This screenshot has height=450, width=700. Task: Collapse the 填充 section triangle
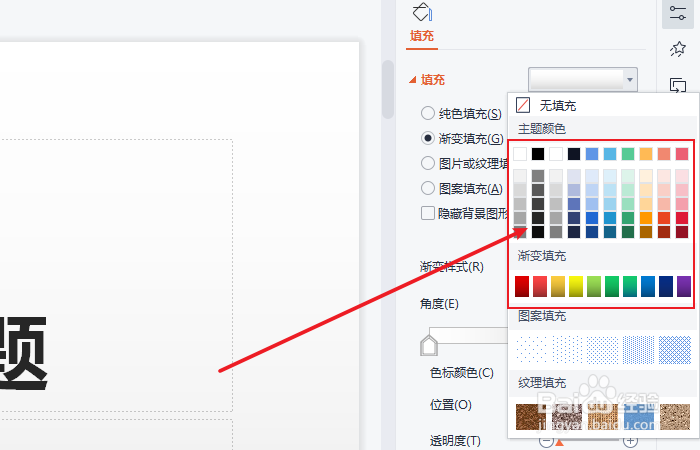412,80
